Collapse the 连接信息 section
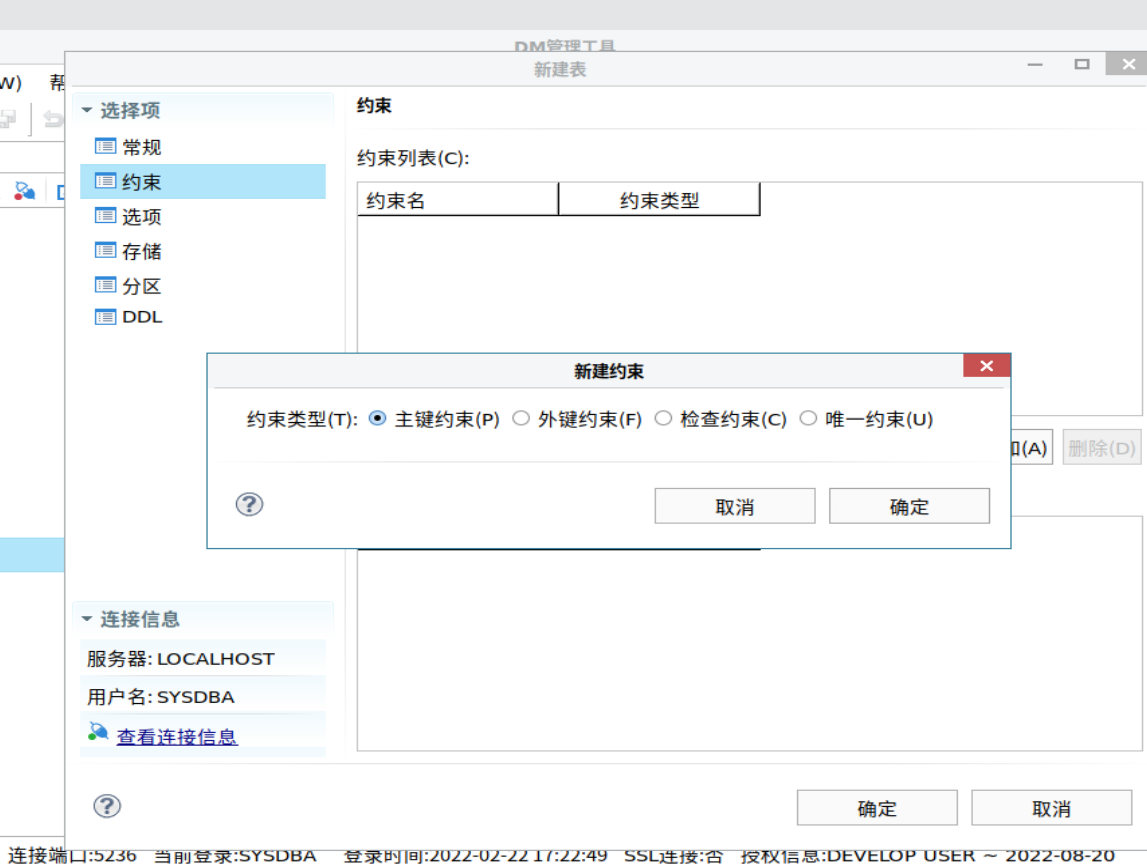Screen dimensions: 1147x864 coord(87,620)
